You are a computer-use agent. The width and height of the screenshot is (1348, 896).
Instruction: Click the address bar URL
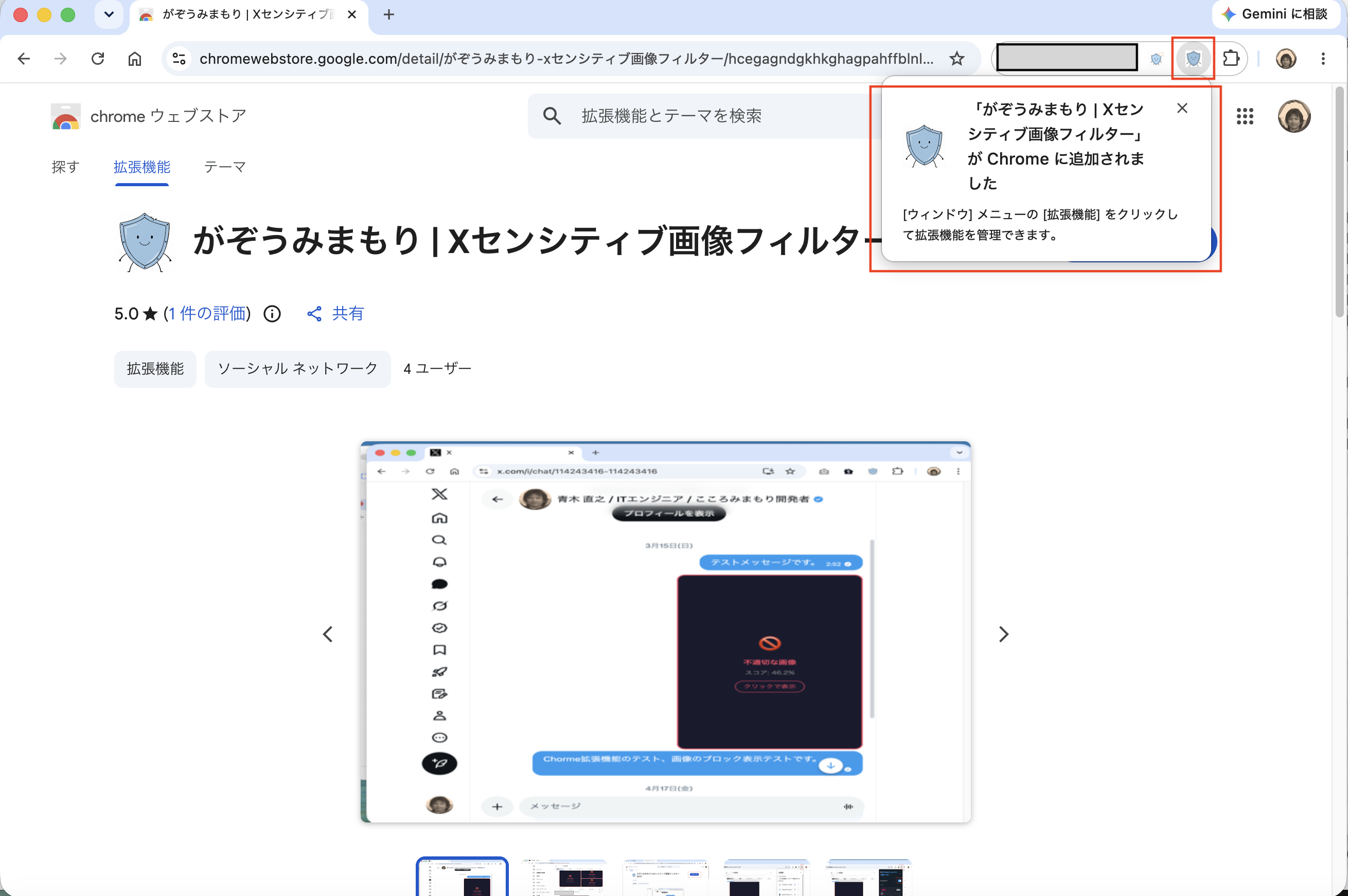pyautogui.click(x=566, y=58)
